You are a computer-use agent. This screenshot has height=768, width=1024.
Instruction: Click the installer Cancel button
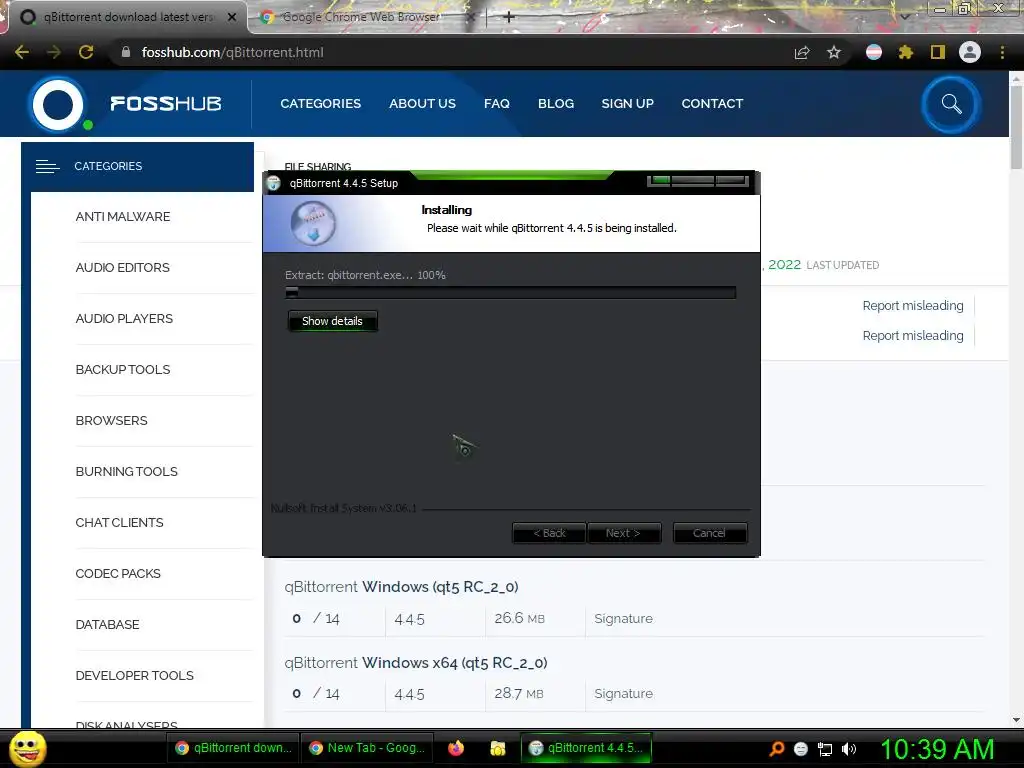(x=709, y=533)
